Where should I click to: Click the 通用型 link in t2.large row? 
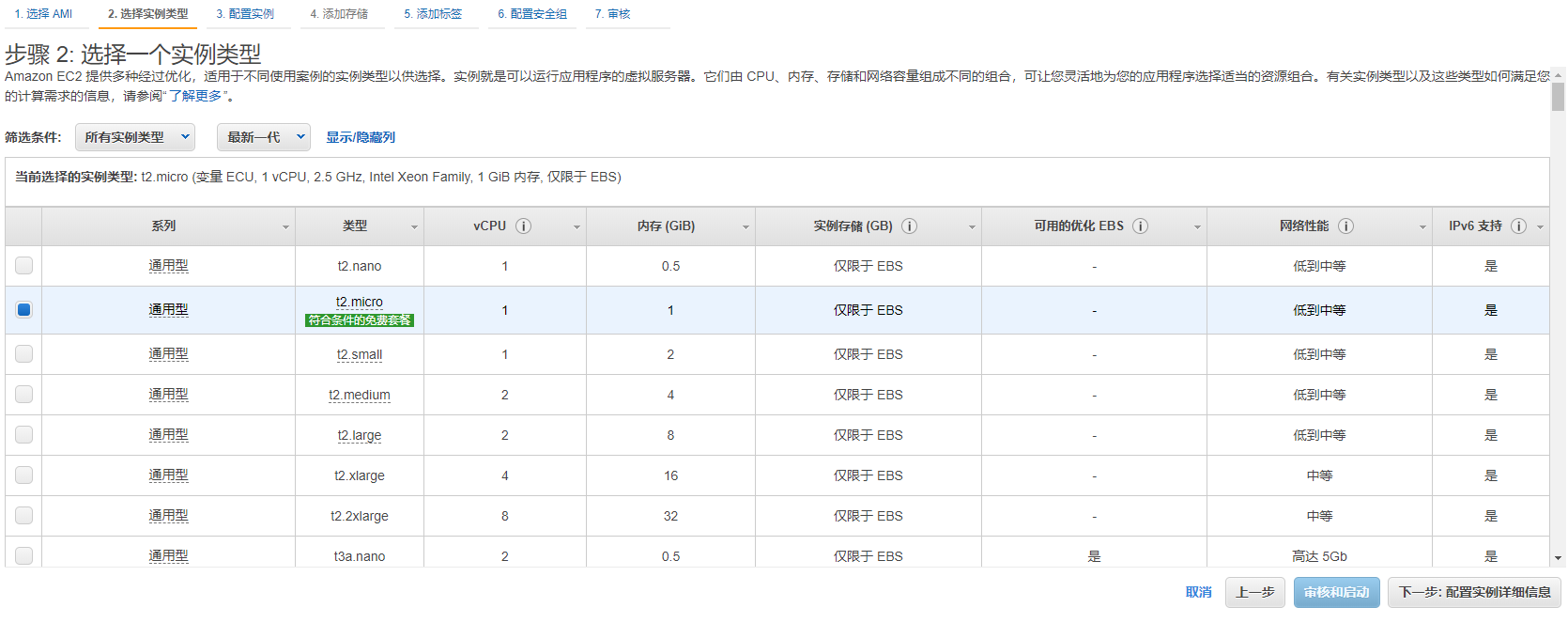click(x=169, y=435)
